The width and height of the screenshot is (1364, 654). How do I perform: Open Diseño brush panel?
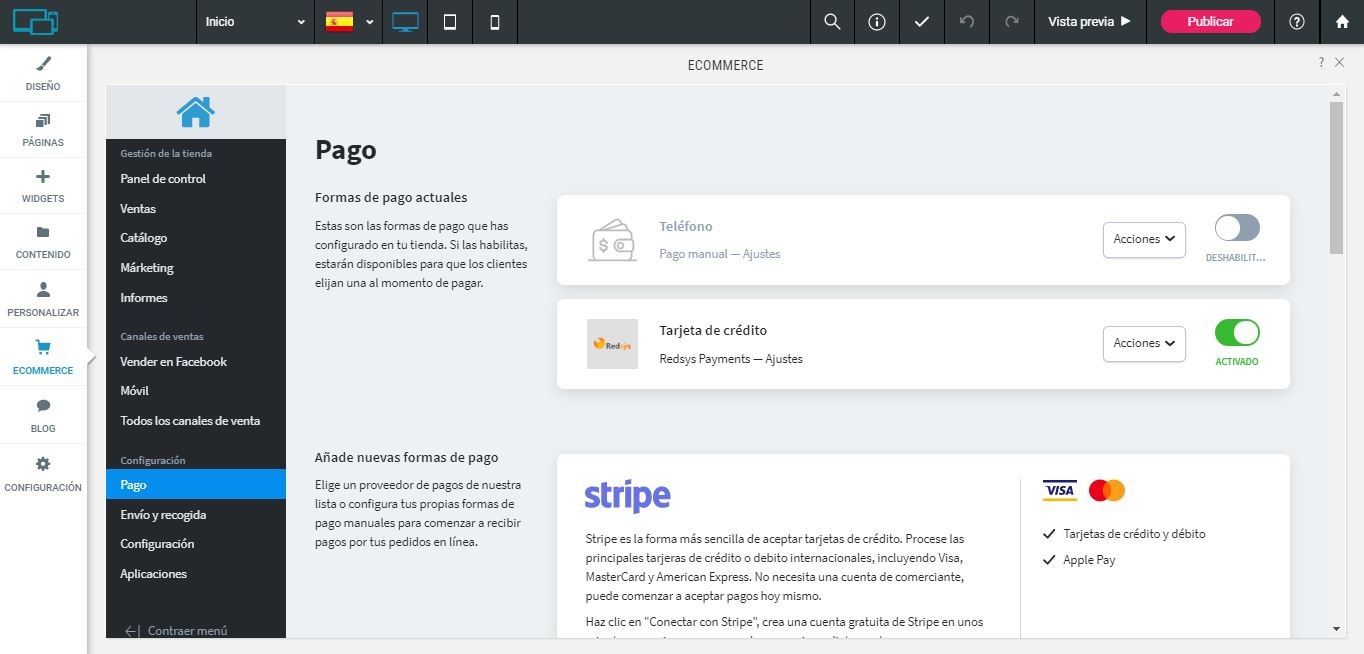43,73
